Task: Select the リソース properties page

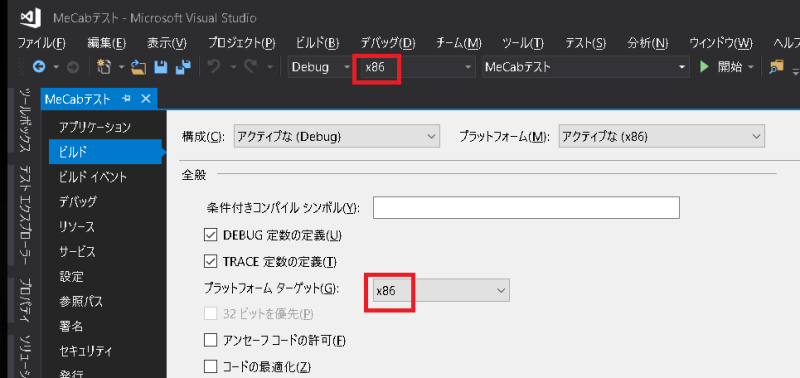Action: [77, 226]
